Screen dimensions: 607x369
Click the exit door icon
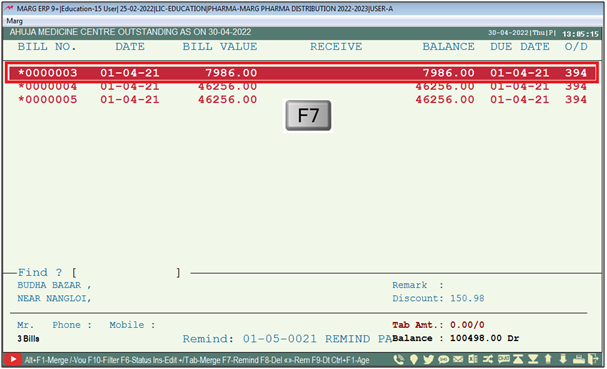click(x=593, y=359)
